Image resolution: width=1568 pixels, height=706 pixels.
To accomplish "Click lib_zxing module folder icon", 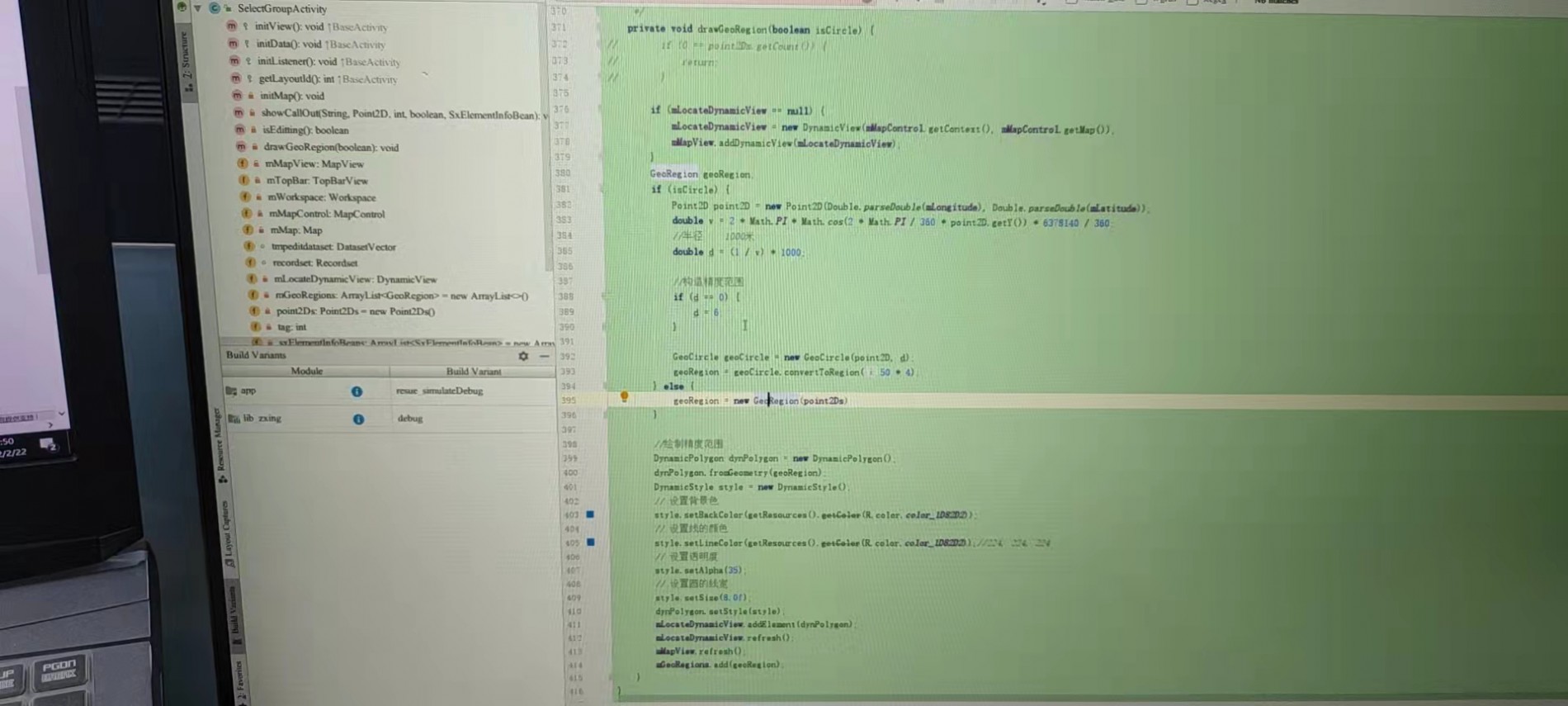I will (x=234, y=419).
